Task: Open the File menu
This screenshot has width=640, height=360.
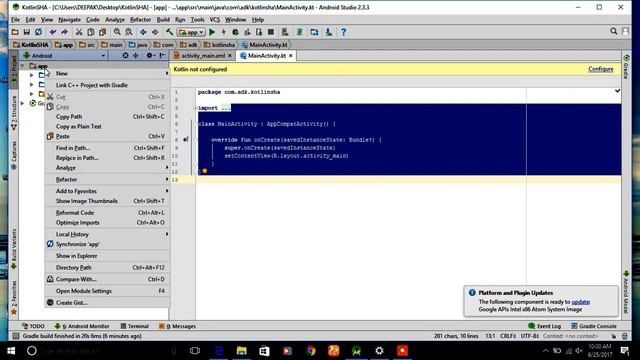Action: (x=15, y=20)
